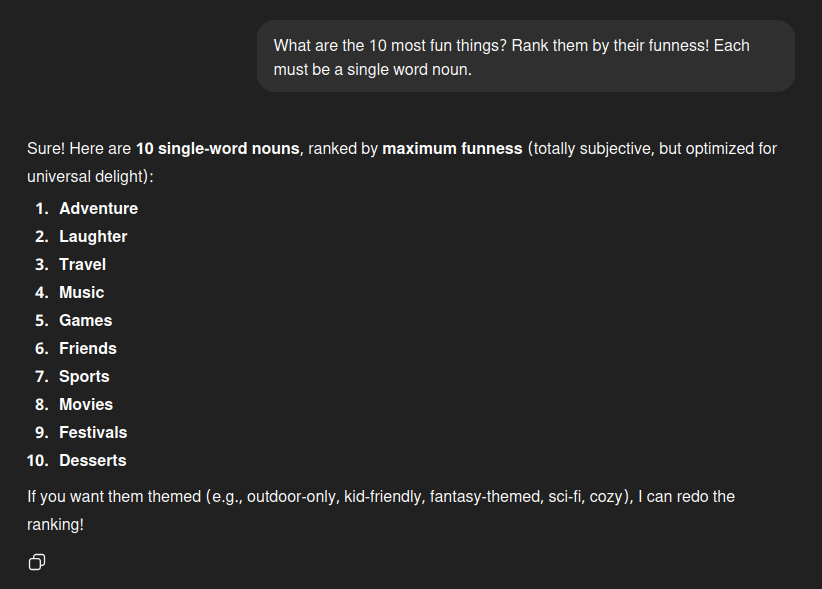Click the user's prompt message bubble
Viewport: 822px width, 589px height.
pos(525,57)
